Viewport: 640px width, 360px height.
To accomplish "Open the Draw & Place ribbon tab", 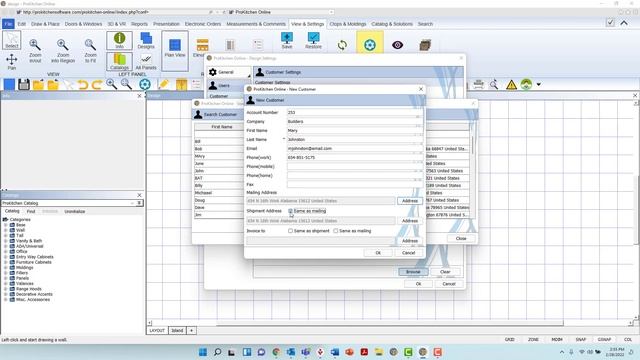I will pos(45,24).
